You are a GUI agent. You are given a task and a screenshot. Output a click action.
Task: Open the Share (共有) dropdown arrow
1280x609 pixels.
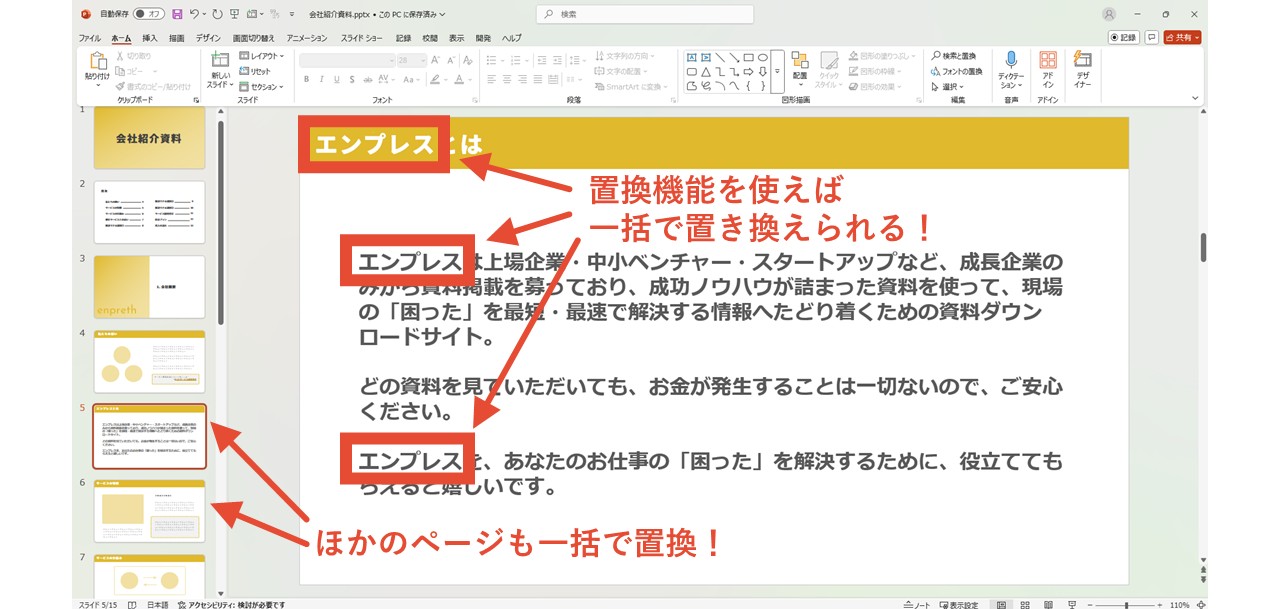pyautogui.click(x=1197, y=37)
